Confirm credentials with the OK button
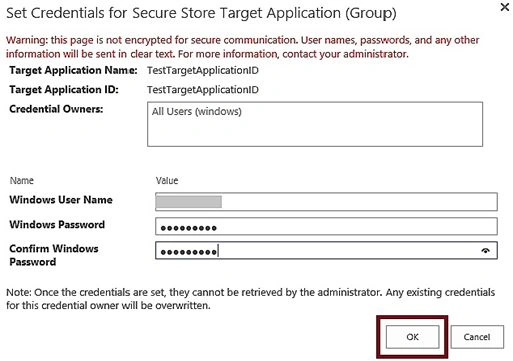Image resolution: width=513 pixels, height=361 pixels. click(x=412, y=337)
